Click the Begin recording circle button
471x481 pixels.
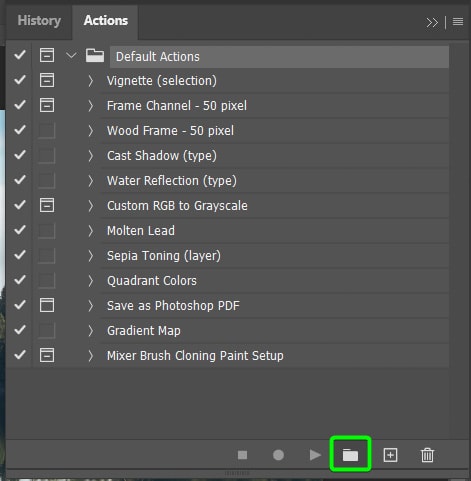coord(278,455)
